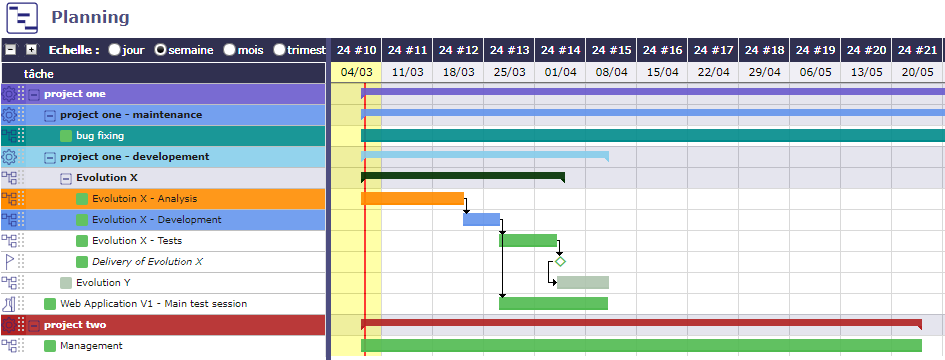
Task: Click activity icon on Evolution X - Development row
Action: click(9, 220)
